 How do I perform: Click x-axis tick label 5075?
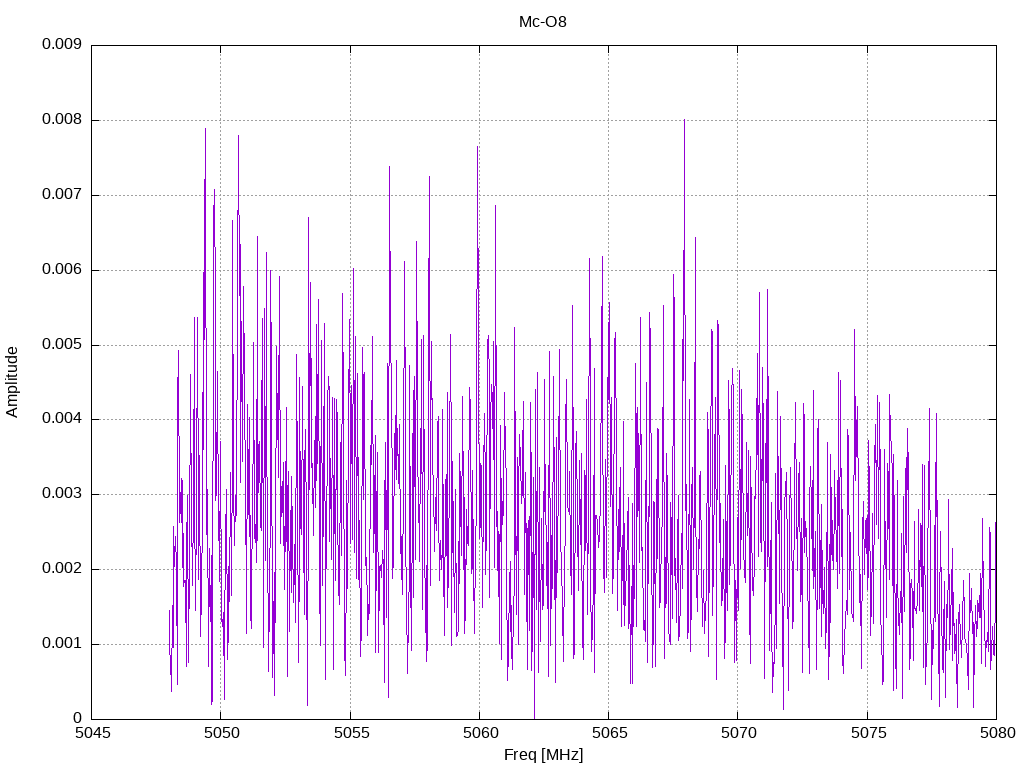point(868,733)
